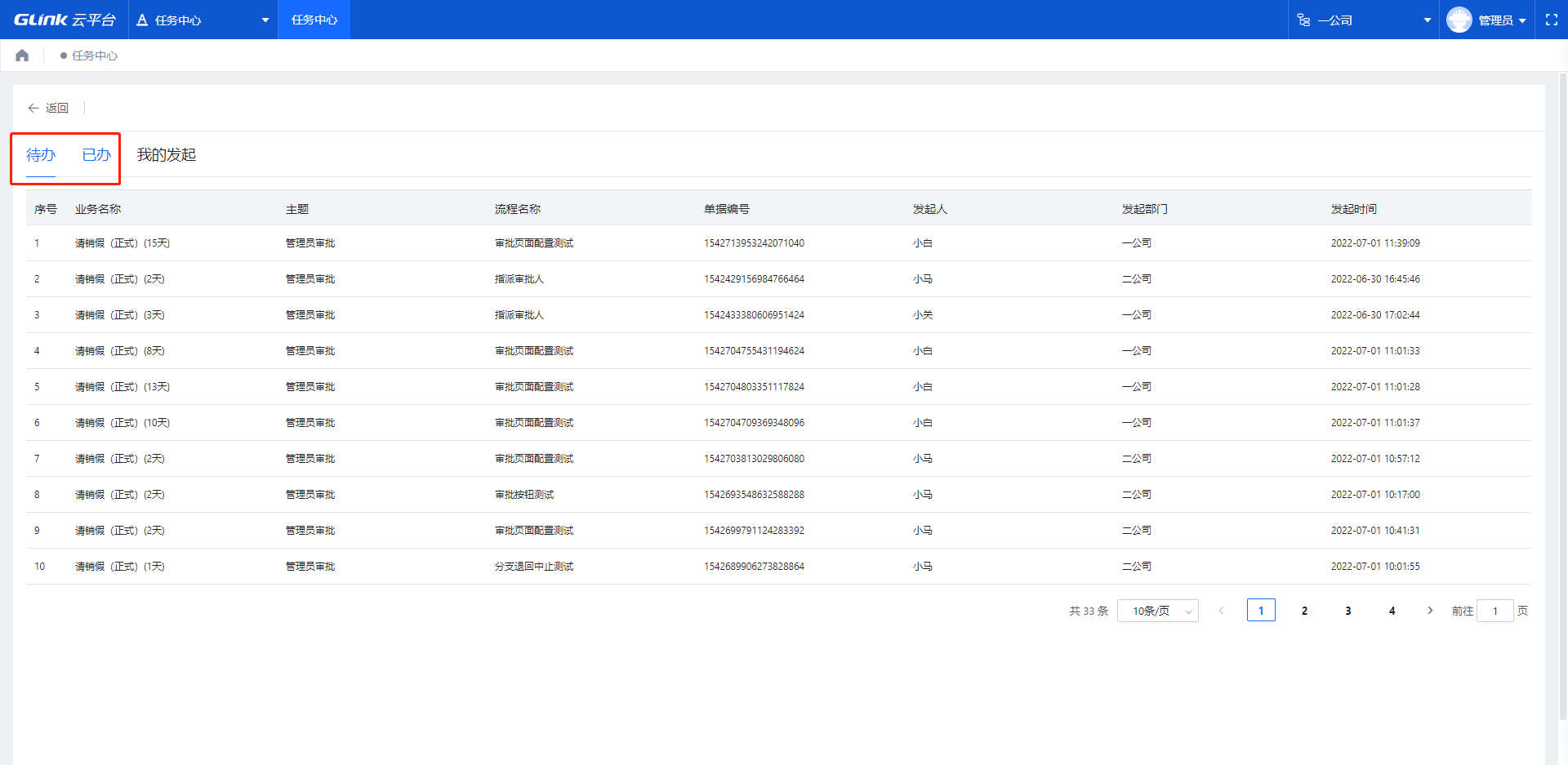Go to page 4
The height and width of the screenshot is (765, 1568).
tap(1392, 611)
